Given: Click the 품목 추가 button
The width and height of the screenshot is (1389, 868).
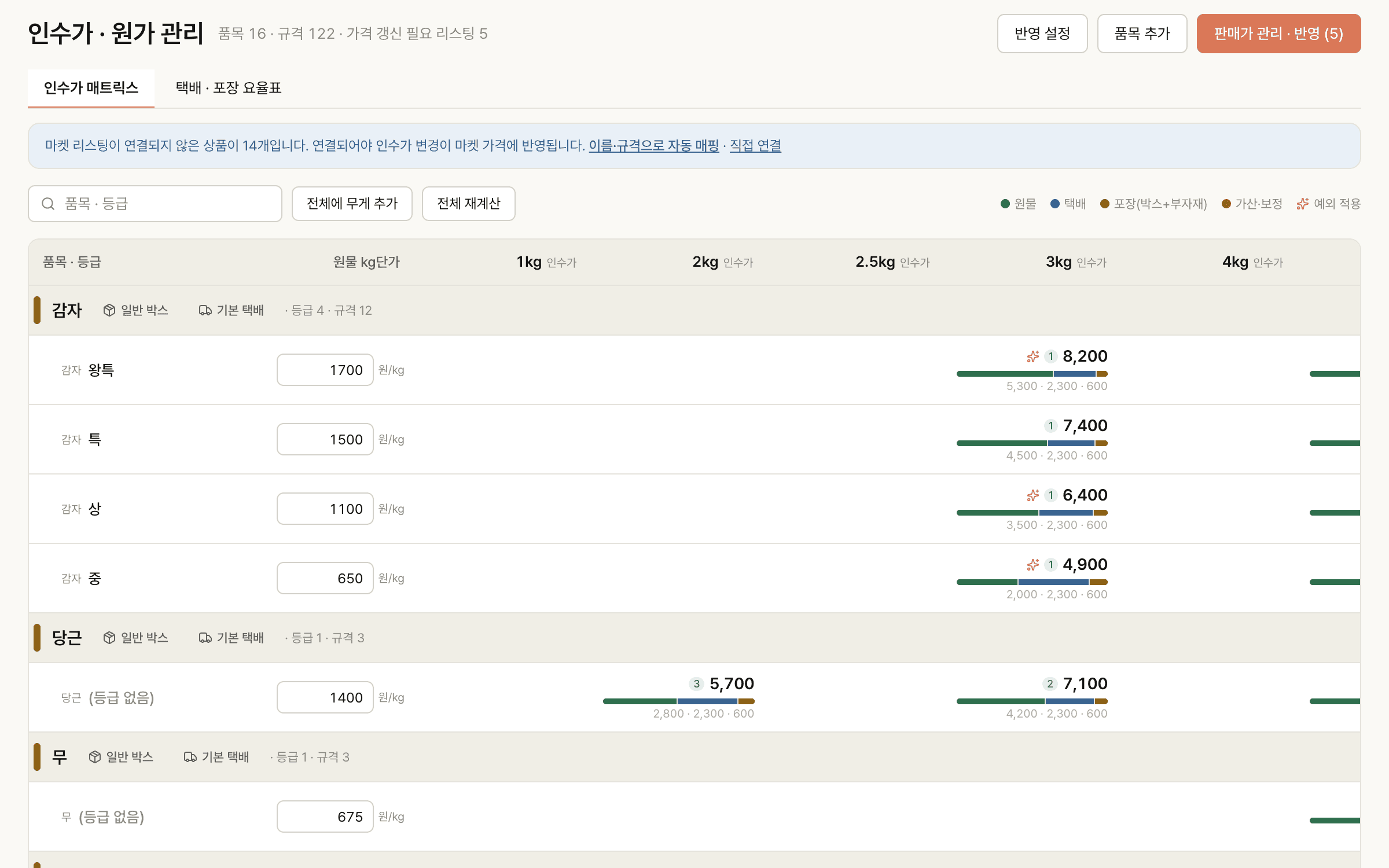Looking at the screenshot, I should point(1142,34).
